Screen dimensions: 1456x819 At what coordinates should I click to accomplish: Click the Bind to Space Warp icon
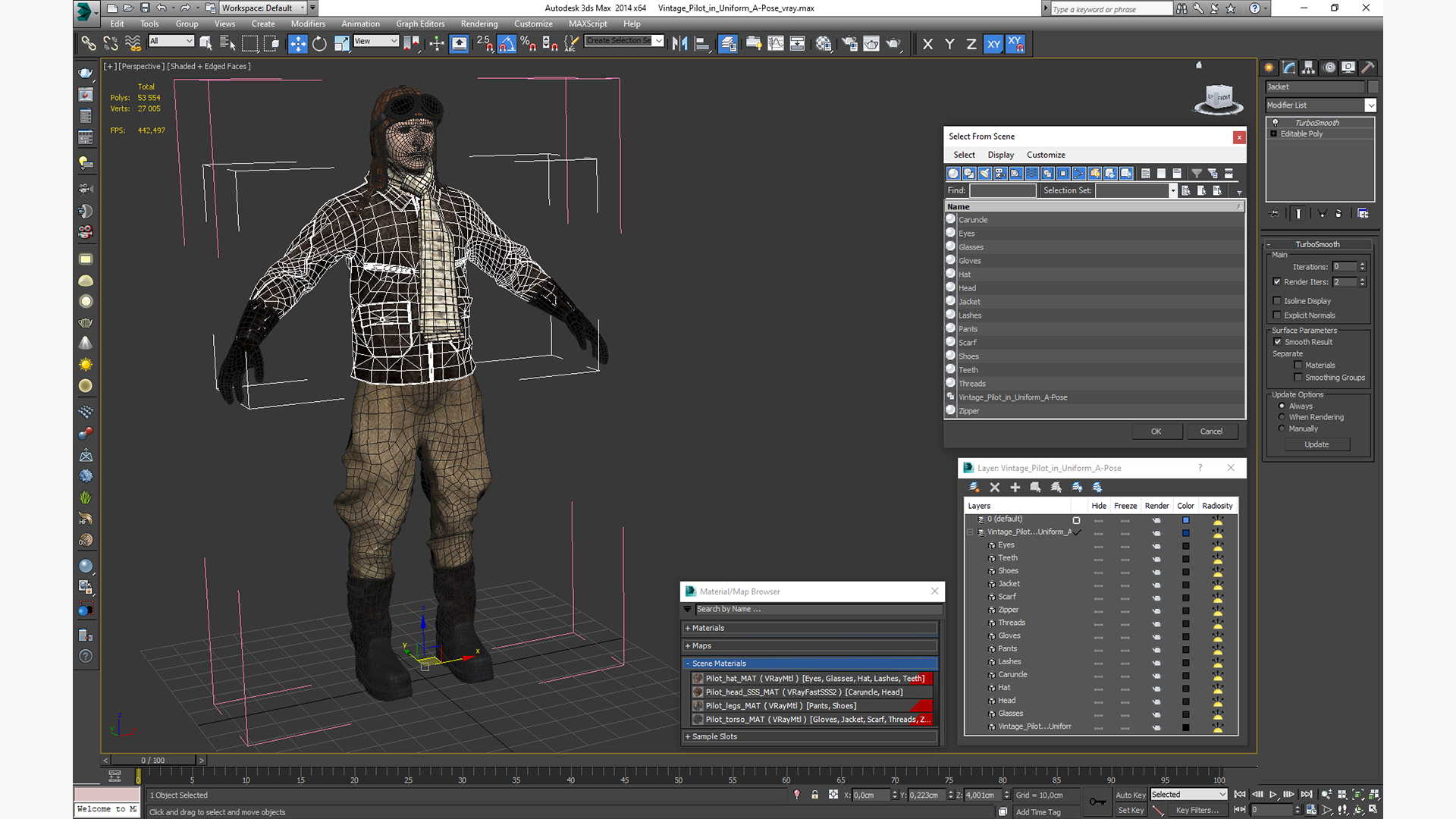tap(133, 44)
